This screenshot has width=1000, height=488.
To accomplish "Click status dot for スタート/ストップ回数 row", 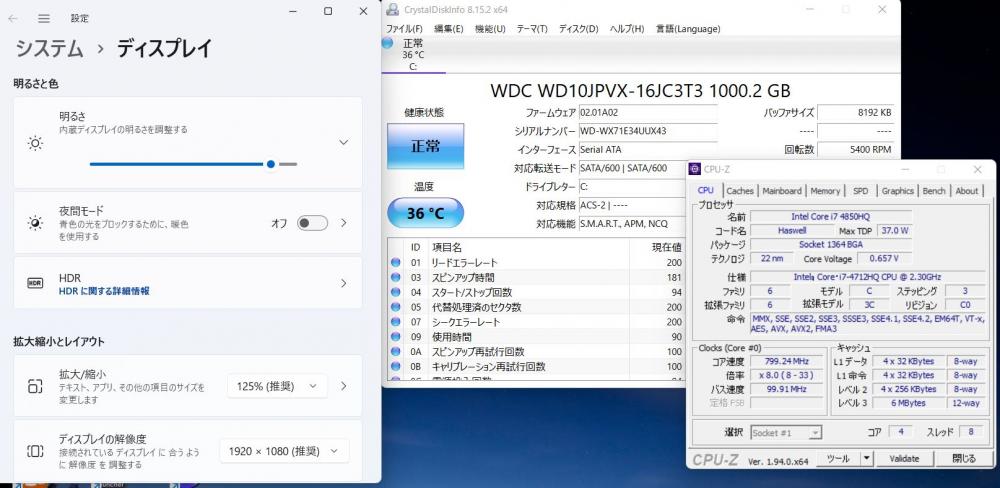I will (395, 292).
